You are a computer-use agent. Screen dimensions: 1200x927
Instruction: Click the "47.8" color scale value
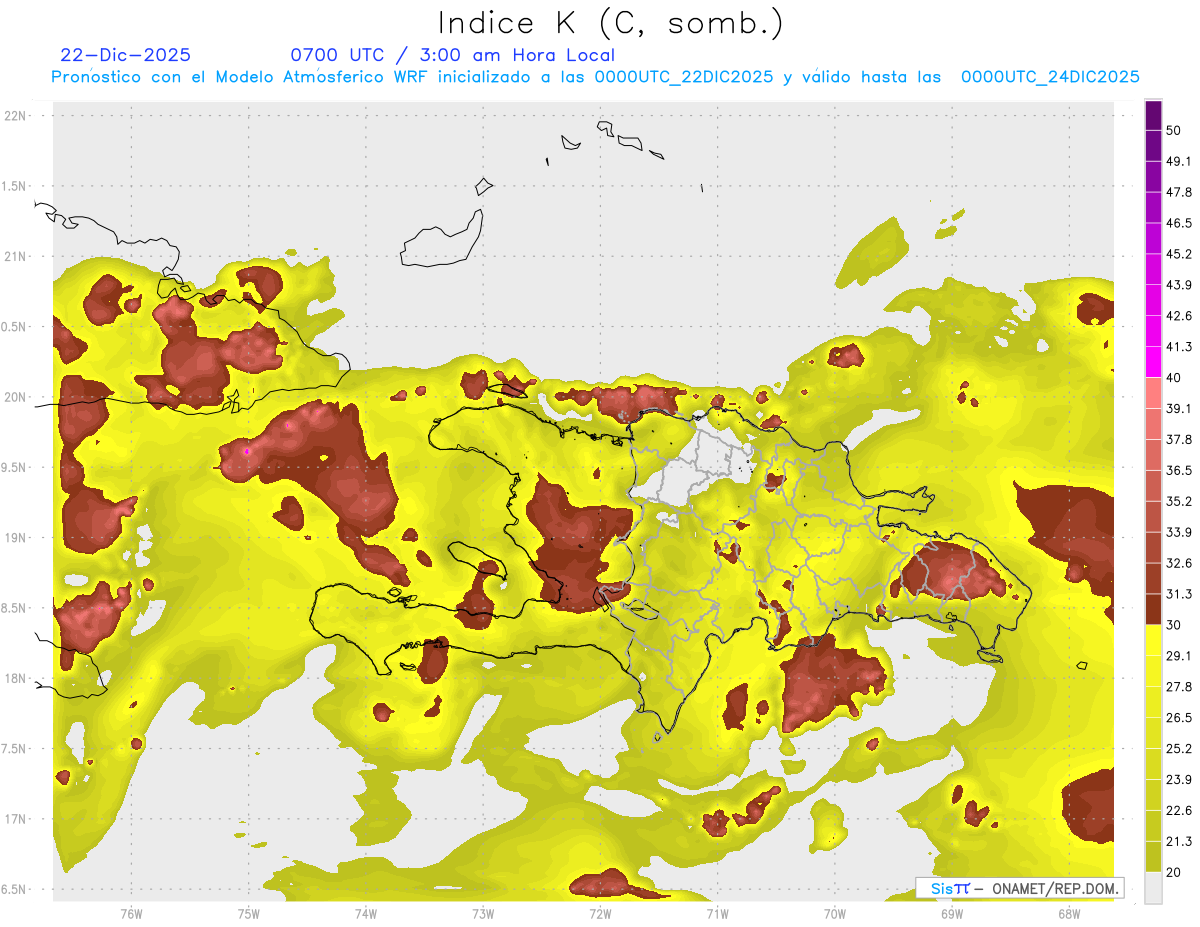1179,192
